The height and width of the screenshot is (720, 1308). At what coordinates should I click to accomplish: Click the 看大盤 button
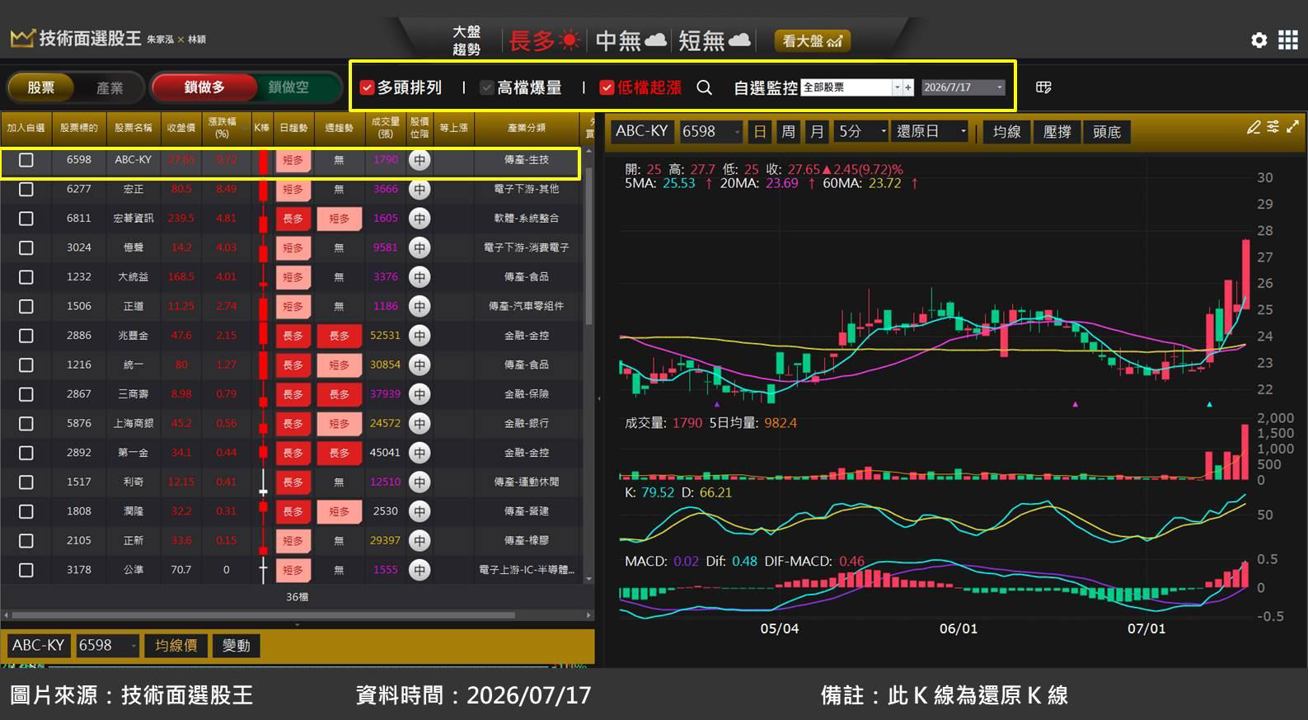812,41
